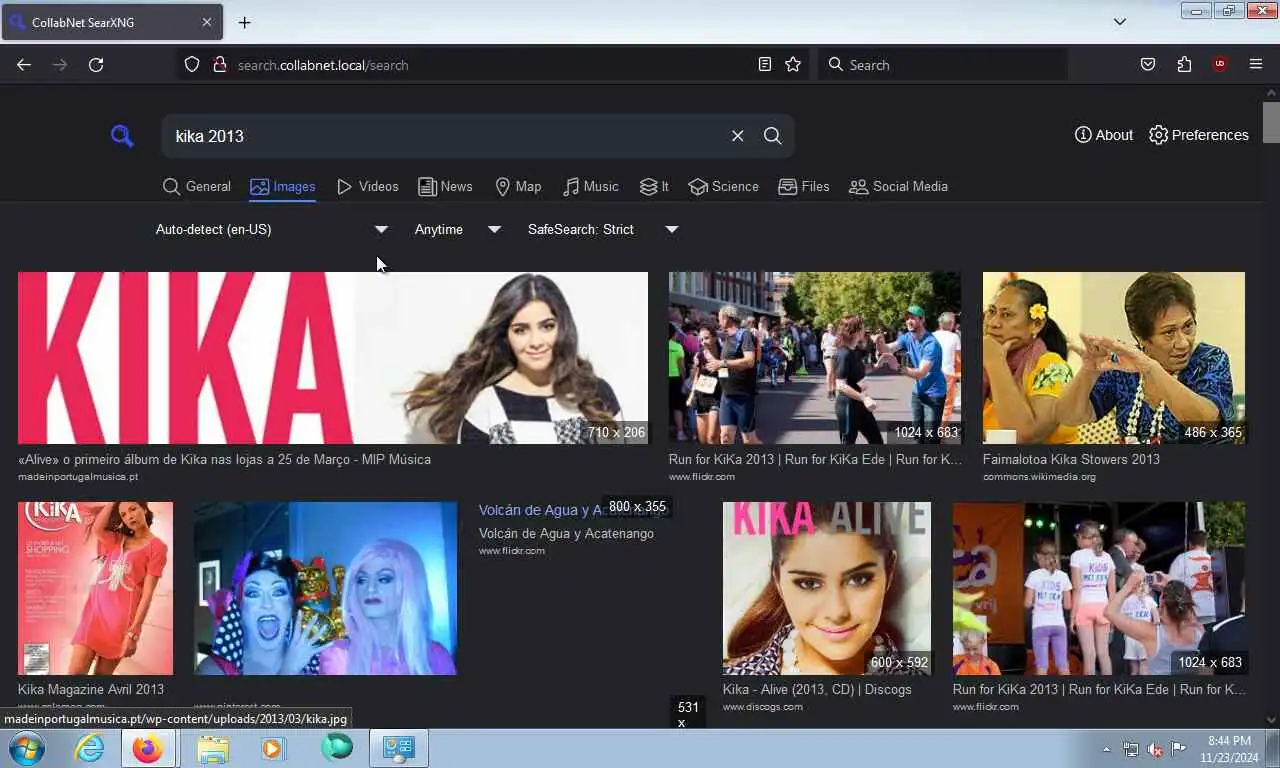Viewport: 1280px width, 768px height.
Task: Click the muted volume tray icon
Action: click(x=1155, y=749)
